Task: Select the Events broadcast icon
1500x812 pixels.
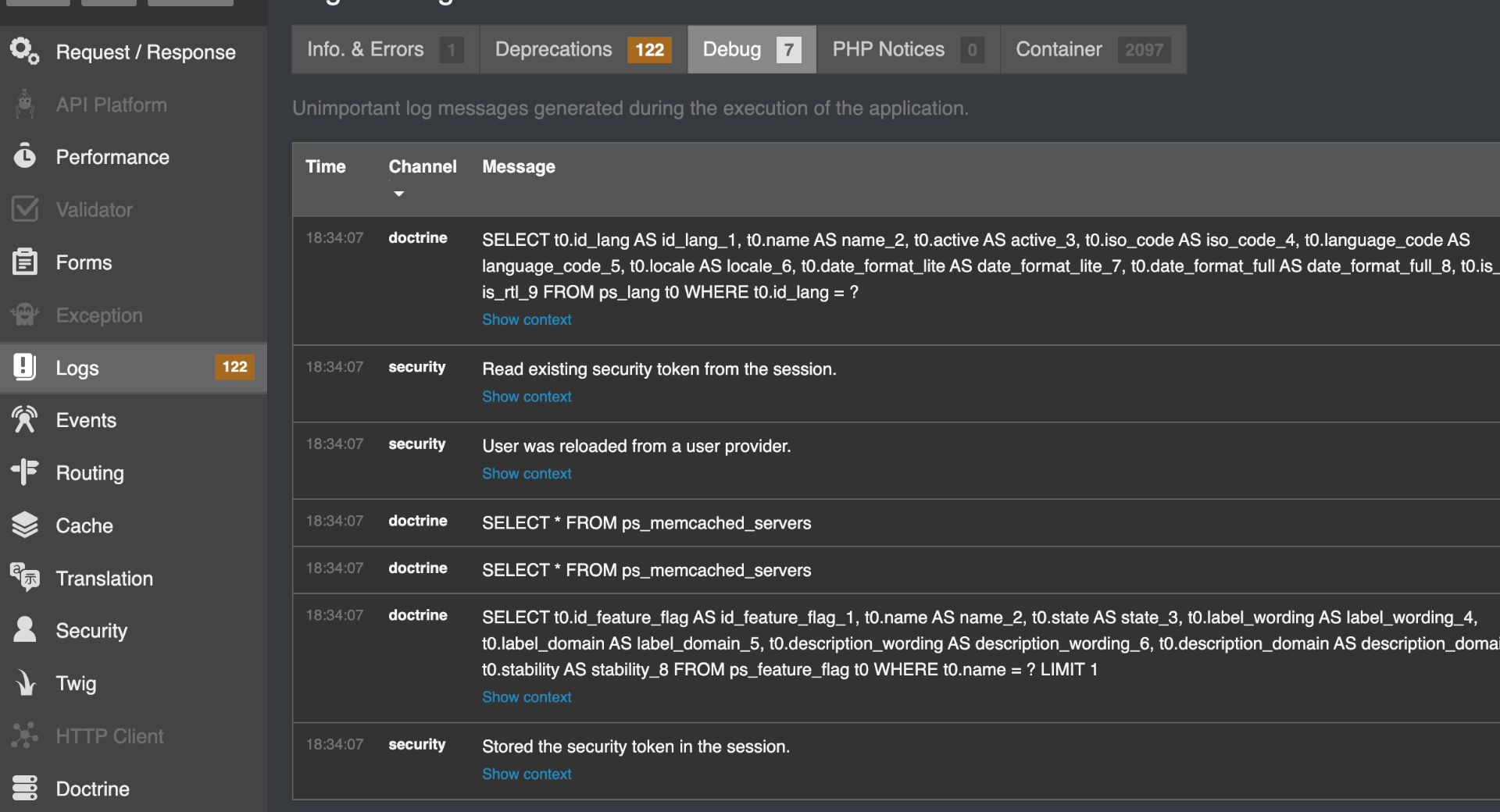Action: point(24,420)
